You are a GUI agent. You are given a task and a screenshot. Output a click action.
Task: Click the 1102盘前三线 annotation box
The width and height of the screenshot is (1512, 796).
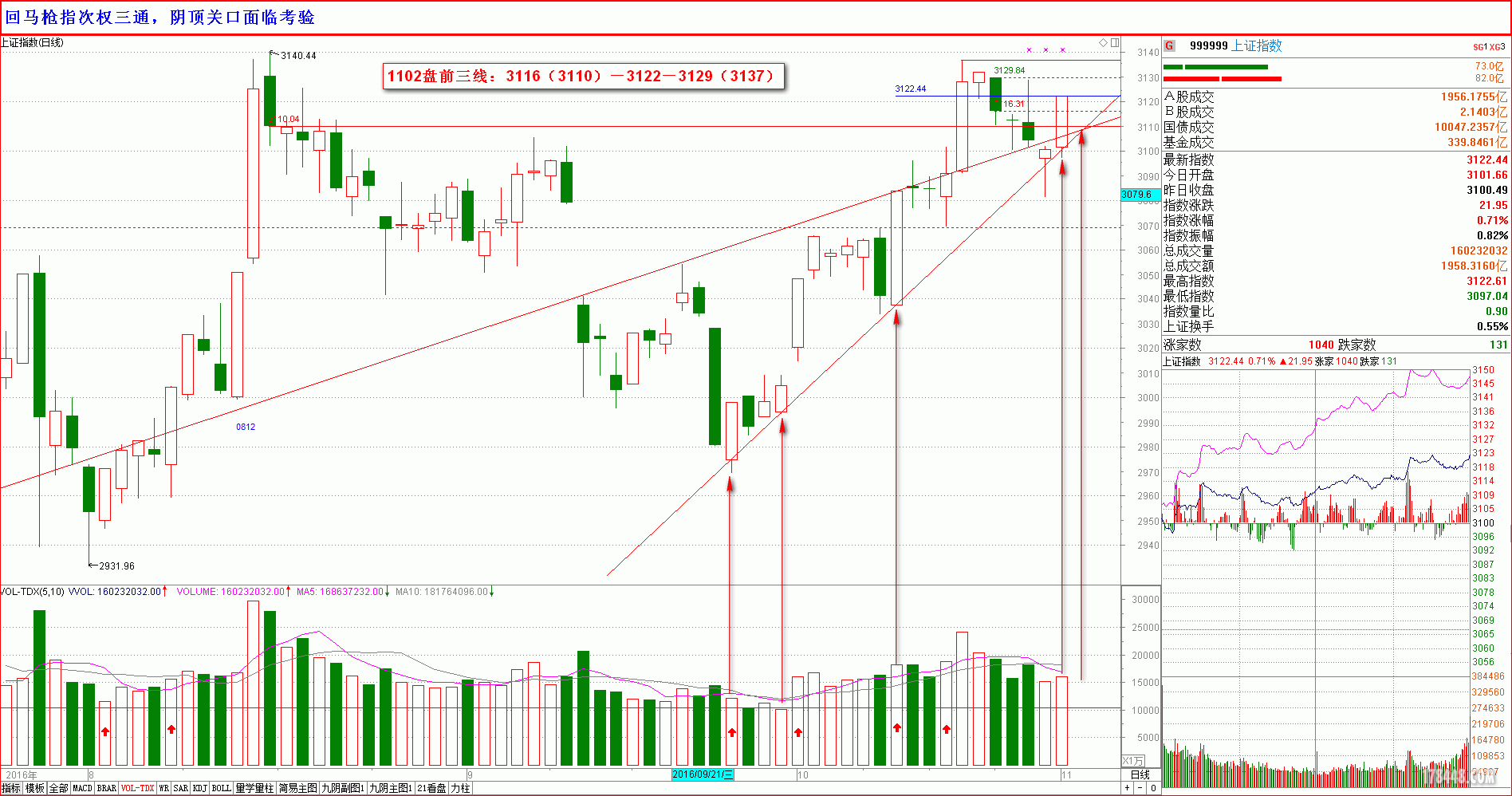click(x=583, y=77)
